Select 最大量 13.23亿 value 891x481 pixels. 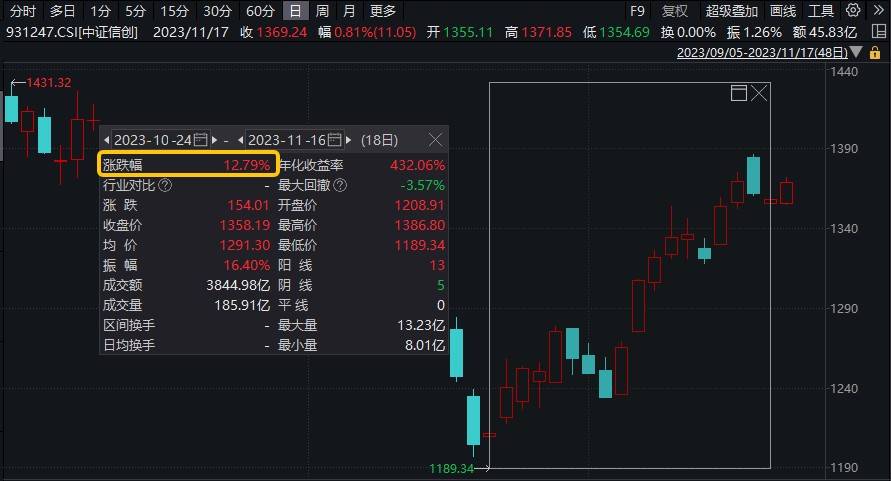[x=420, y=325]
